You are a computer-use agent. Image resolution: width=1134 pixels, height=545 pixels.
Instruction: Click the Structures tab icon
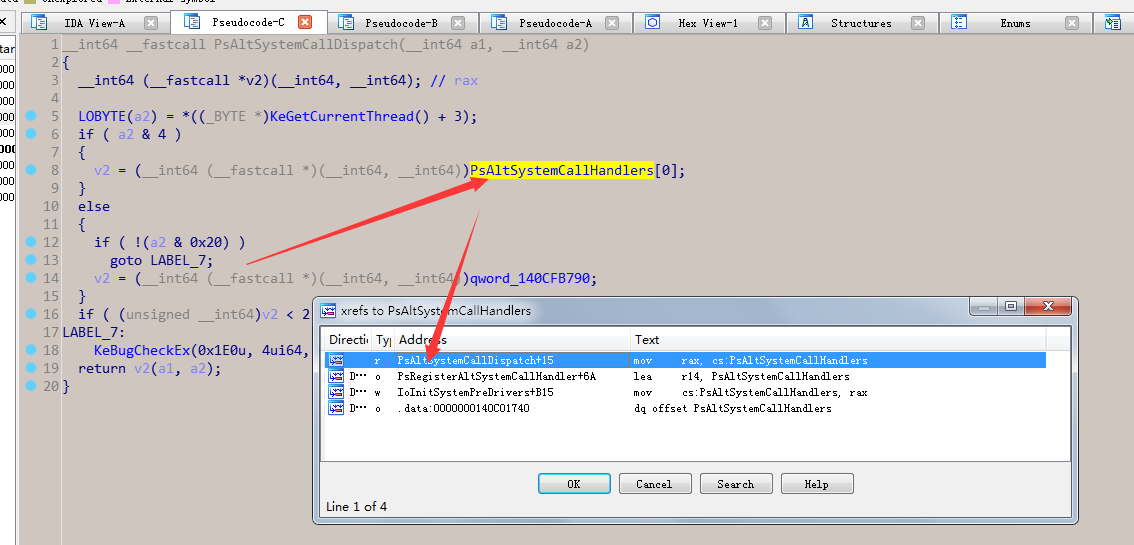(x=806, y=23)
